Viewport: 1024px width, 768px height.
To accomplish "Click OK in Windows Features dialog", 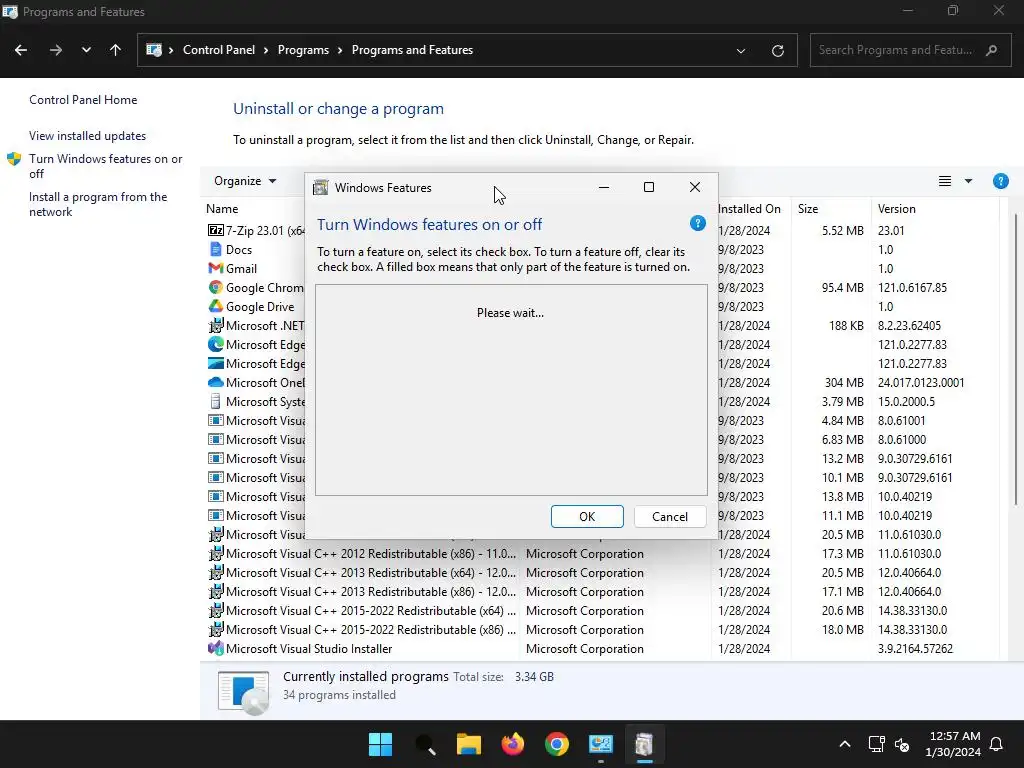I will pyautogui.click(x=587, y=517).
